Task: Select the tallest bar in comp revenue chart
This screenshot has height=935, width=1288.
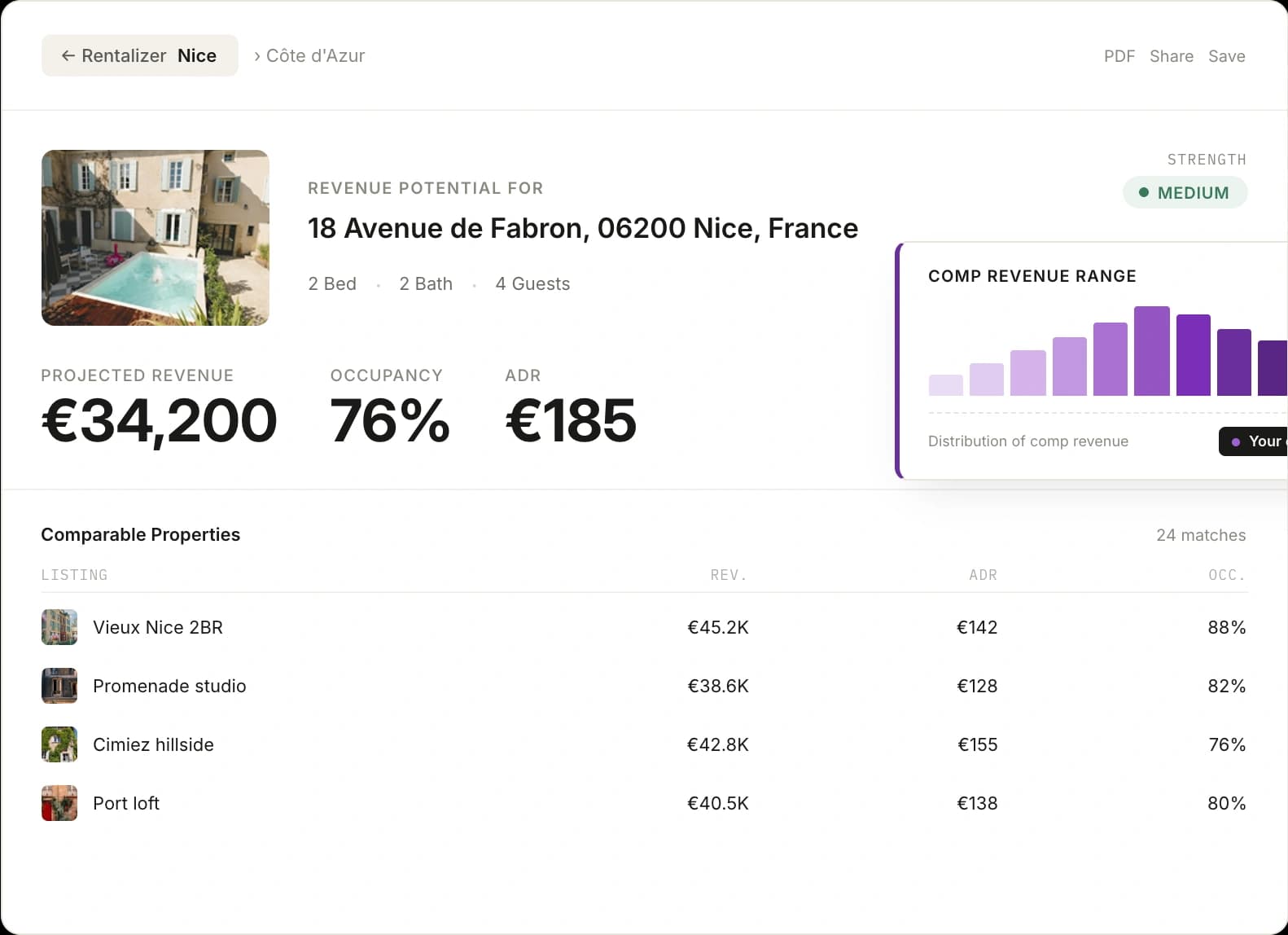Action: 1151,351
